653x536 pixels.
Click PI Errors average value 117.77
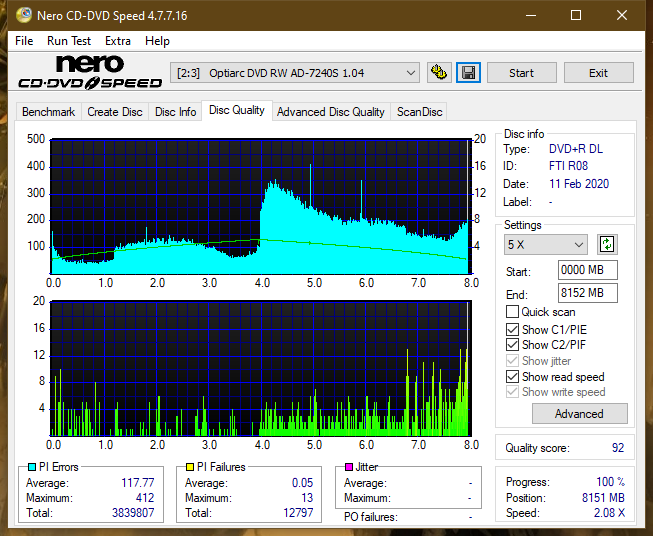137,483
